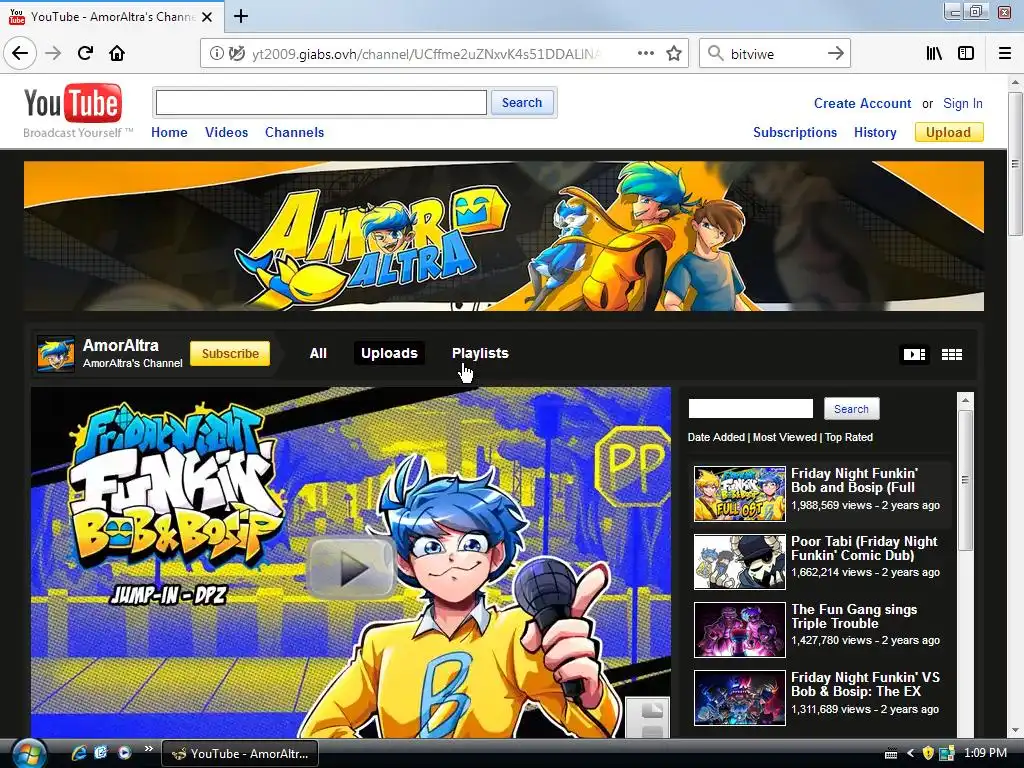Click the AmorAltra channel banner
1024x768 pixels.
pyautogui.click(x=504, y=236)
